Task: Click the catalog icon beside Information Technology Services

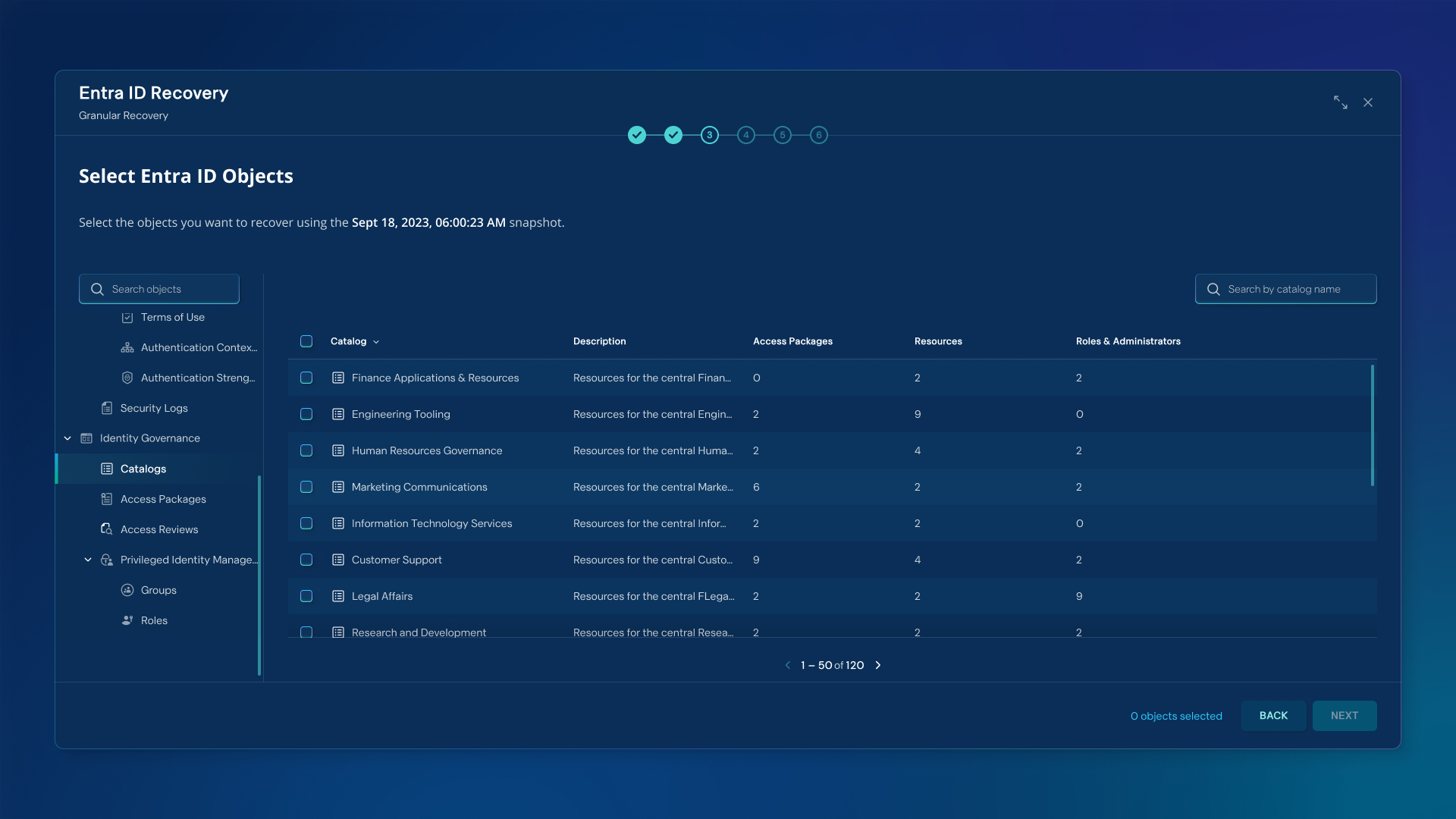Action: point(338,524)
